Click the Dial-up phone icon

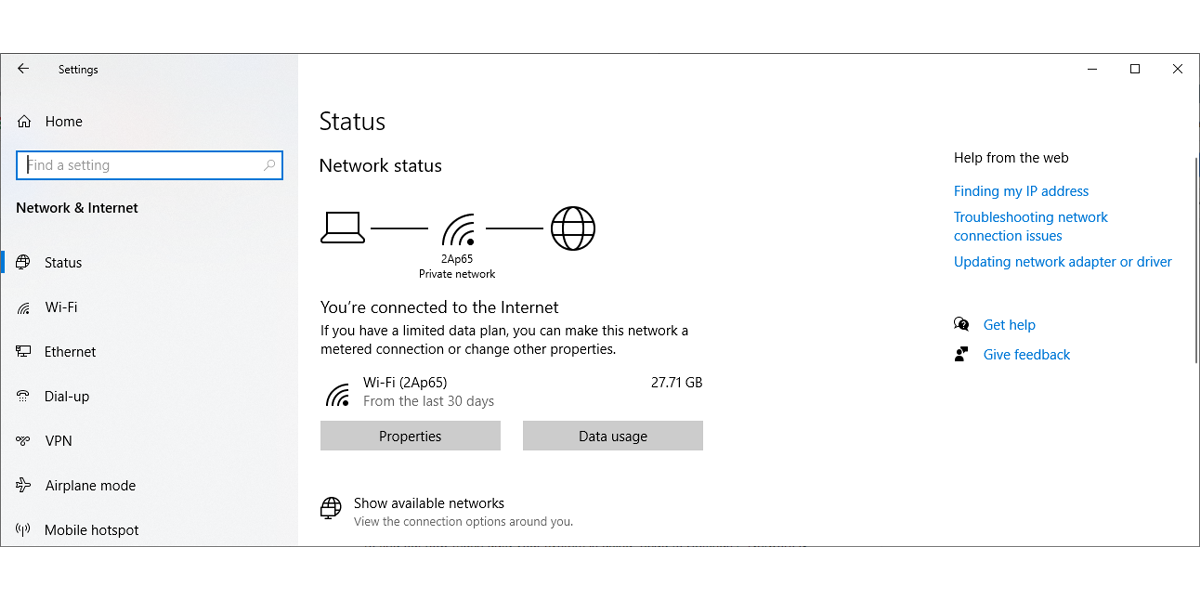(x=22, y=396)
